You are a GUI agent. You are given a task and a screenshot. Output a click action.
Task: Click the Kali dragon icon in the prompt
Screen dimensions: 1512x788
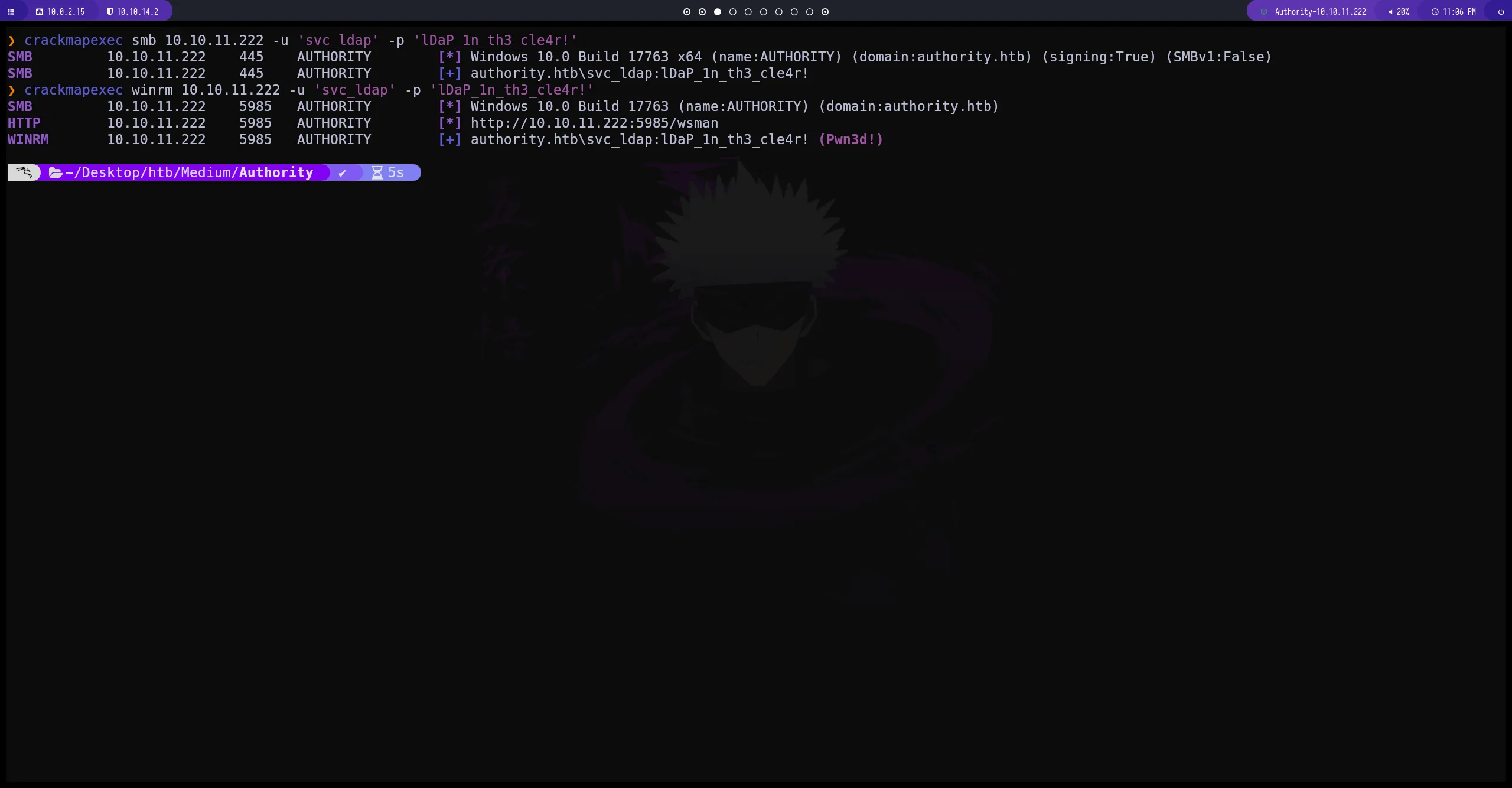tap(24, 172)
